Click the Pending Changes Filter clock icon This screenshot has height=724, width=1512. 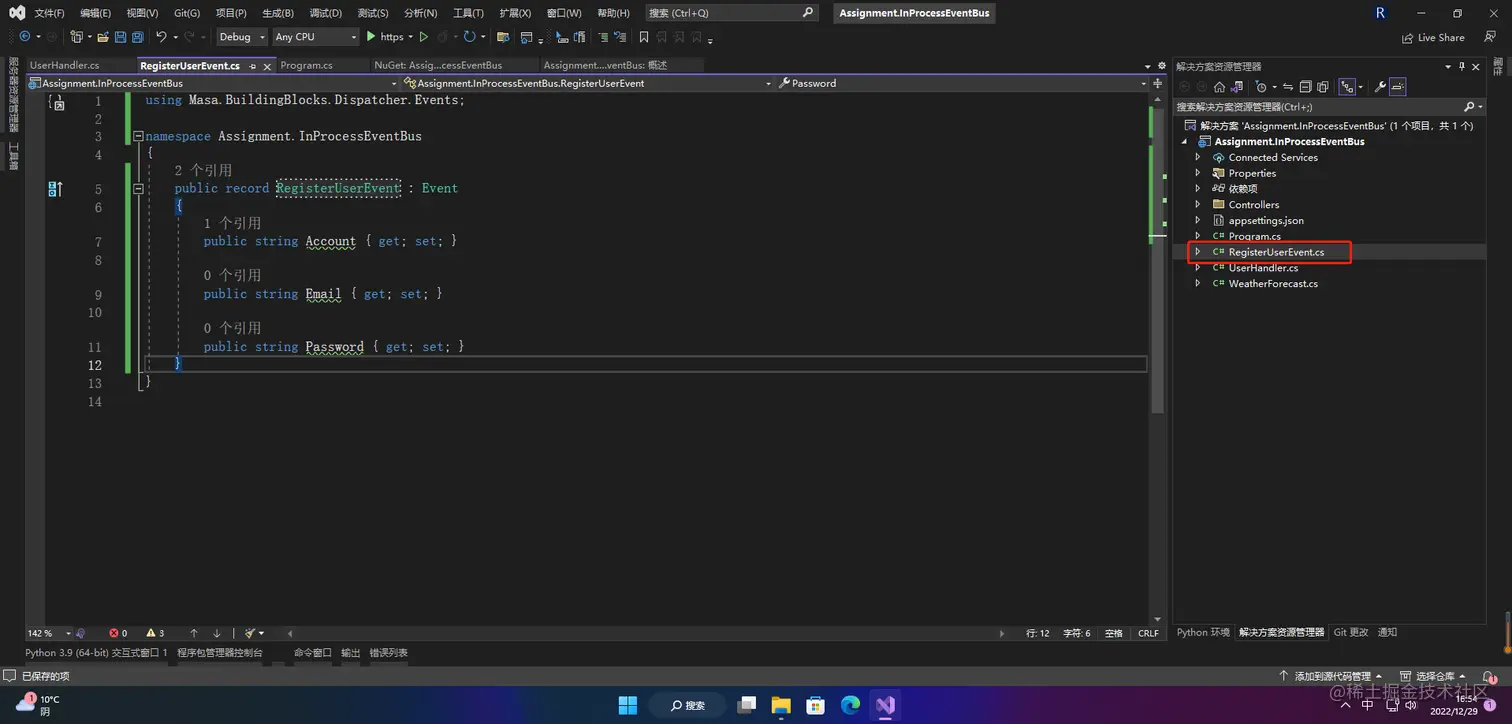click(1260, 87)
